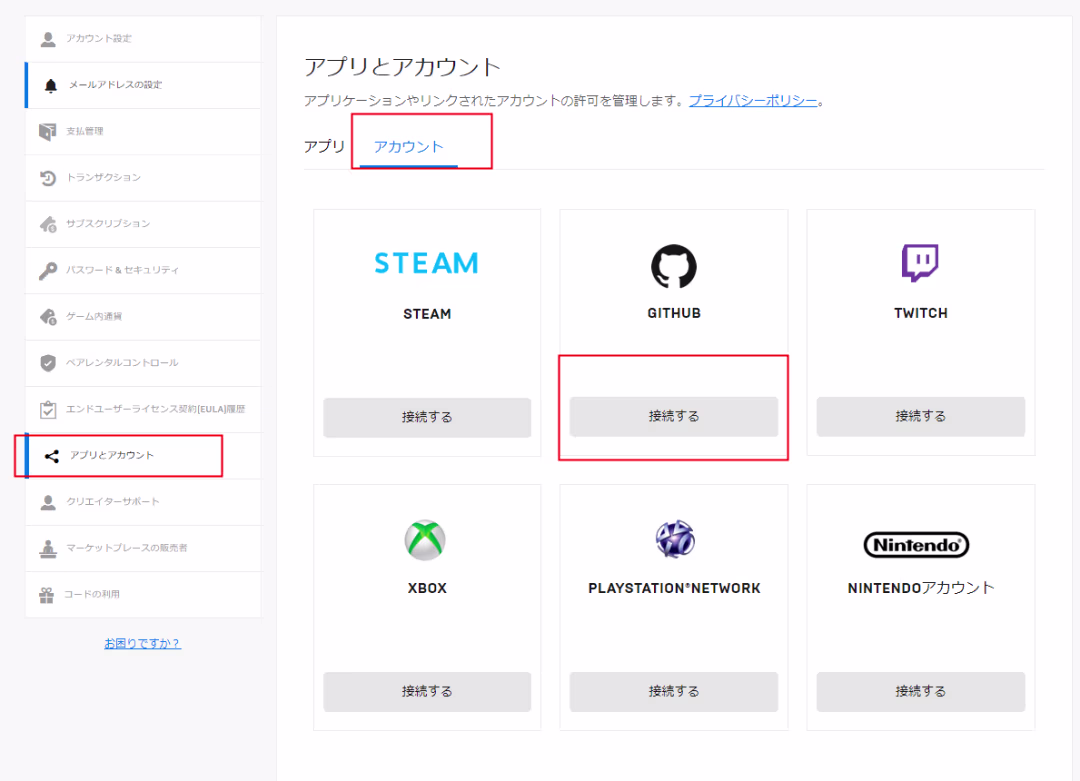Viewport: 1080px width, 781px height.
Task: Click the in-game currency icon
Action: pos(48,317)
